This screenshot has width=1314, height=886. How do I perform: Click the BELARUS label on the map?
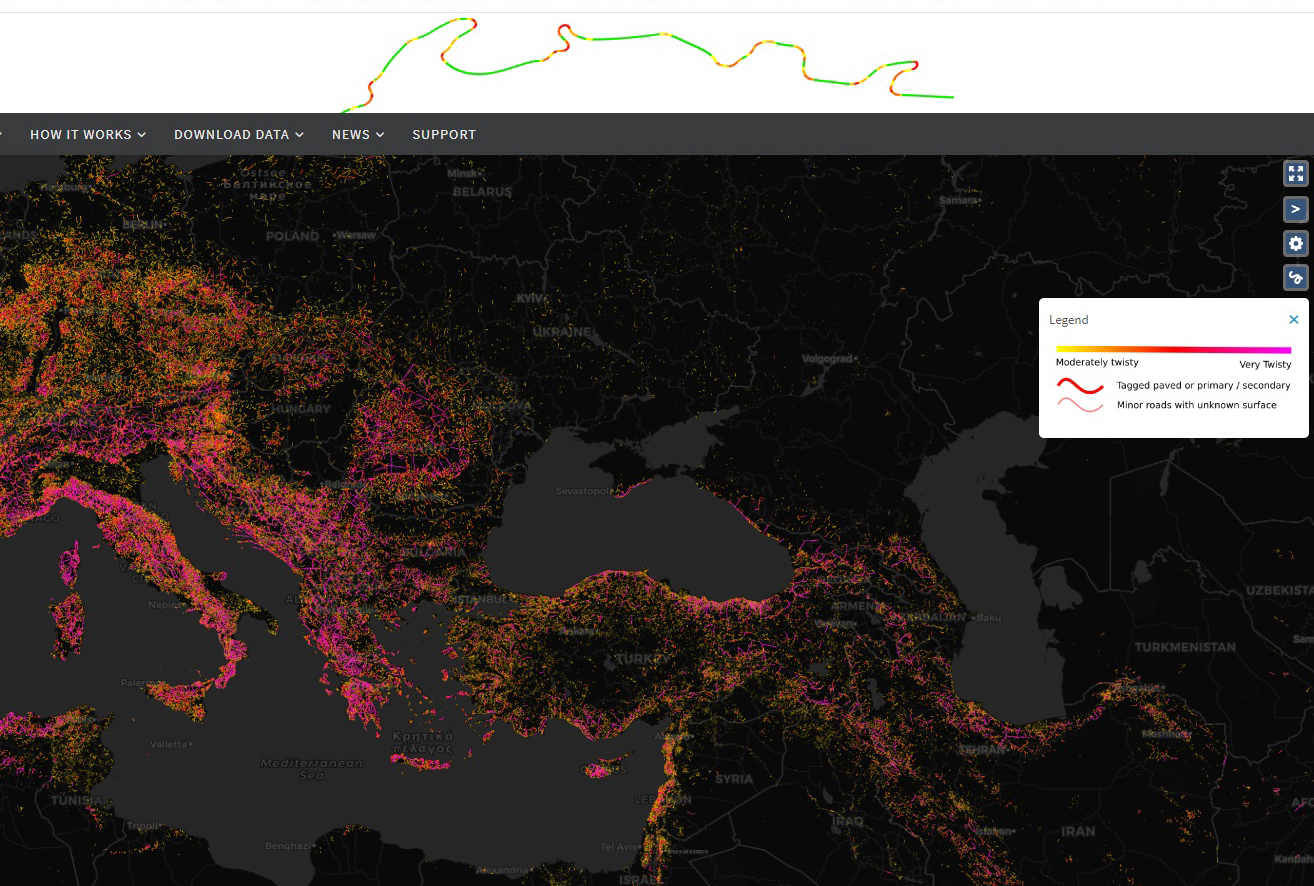(x=482, y=191)
